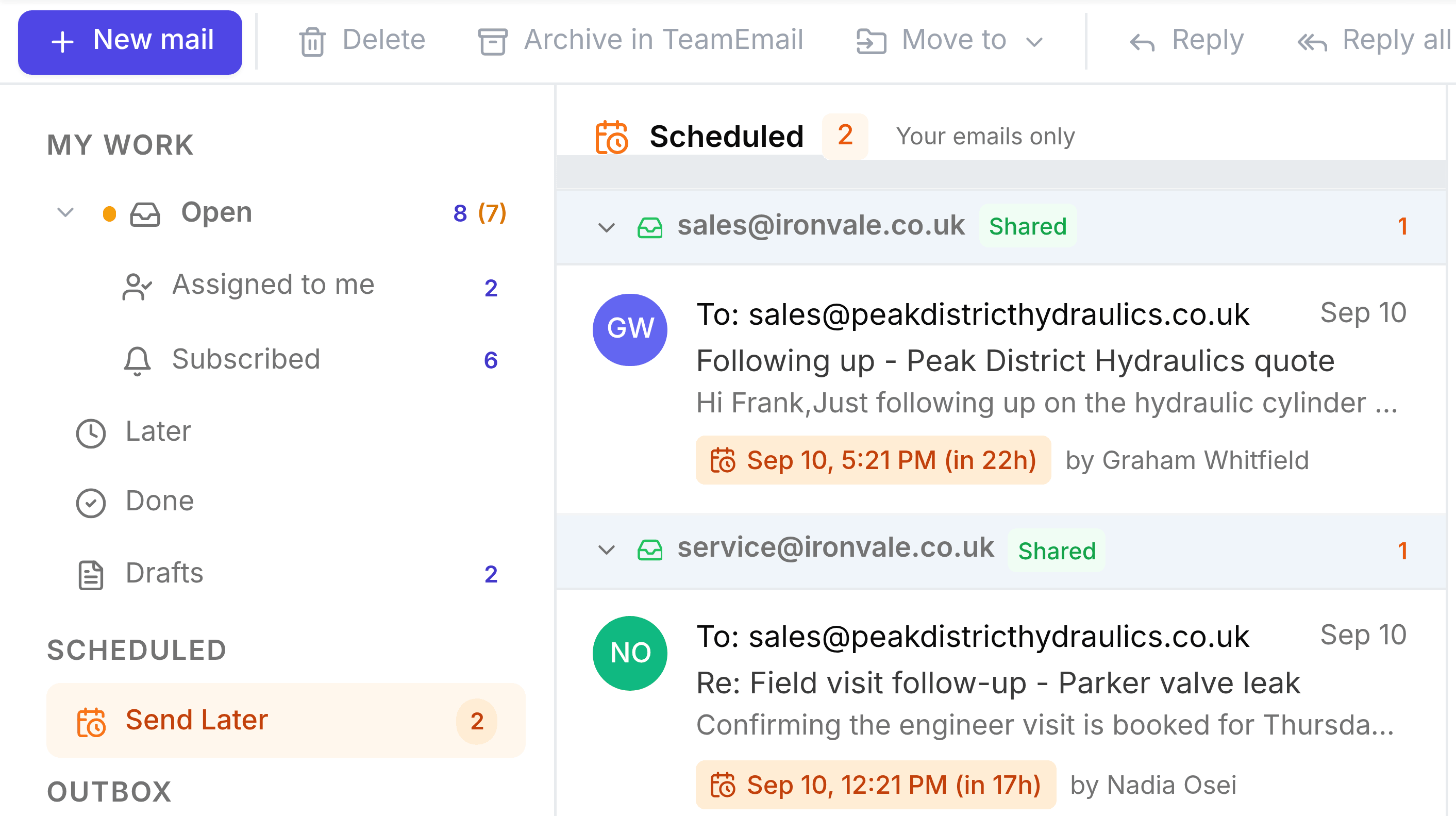Click the Subscribed bell icon
Viewport: 1456px width, 816px height.
pos(137,360)
